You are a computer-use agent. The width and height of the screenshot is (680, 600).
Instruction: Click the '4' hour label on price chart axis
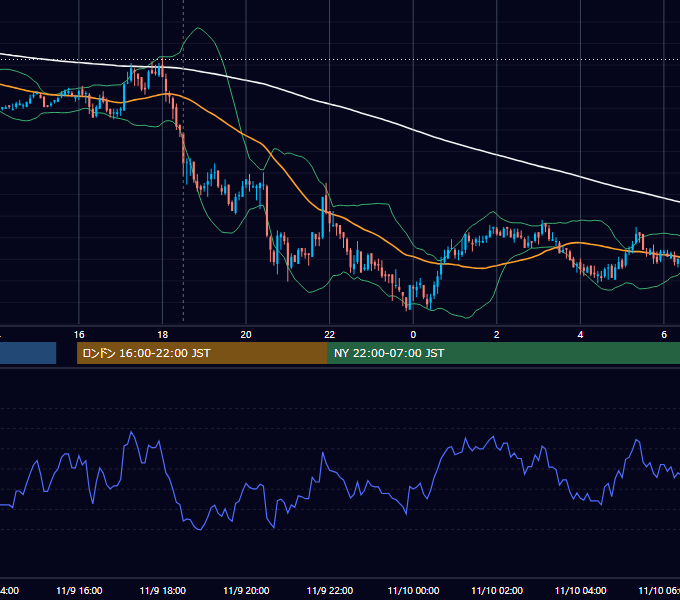[580, 335]
